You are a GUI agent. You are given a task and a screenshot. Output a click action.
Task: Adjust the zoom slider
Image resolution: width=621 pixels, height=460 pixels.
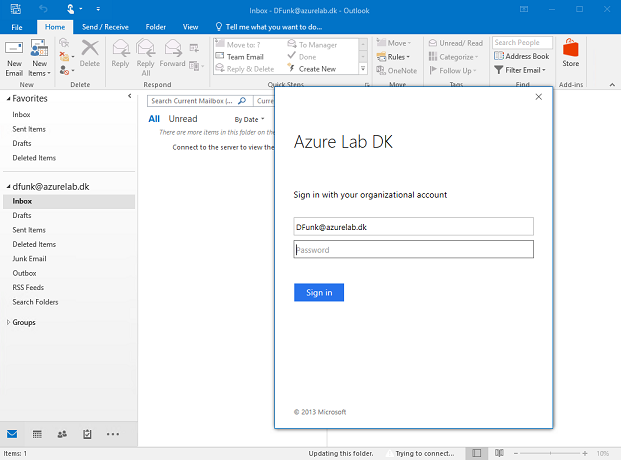tap(550, 453)
